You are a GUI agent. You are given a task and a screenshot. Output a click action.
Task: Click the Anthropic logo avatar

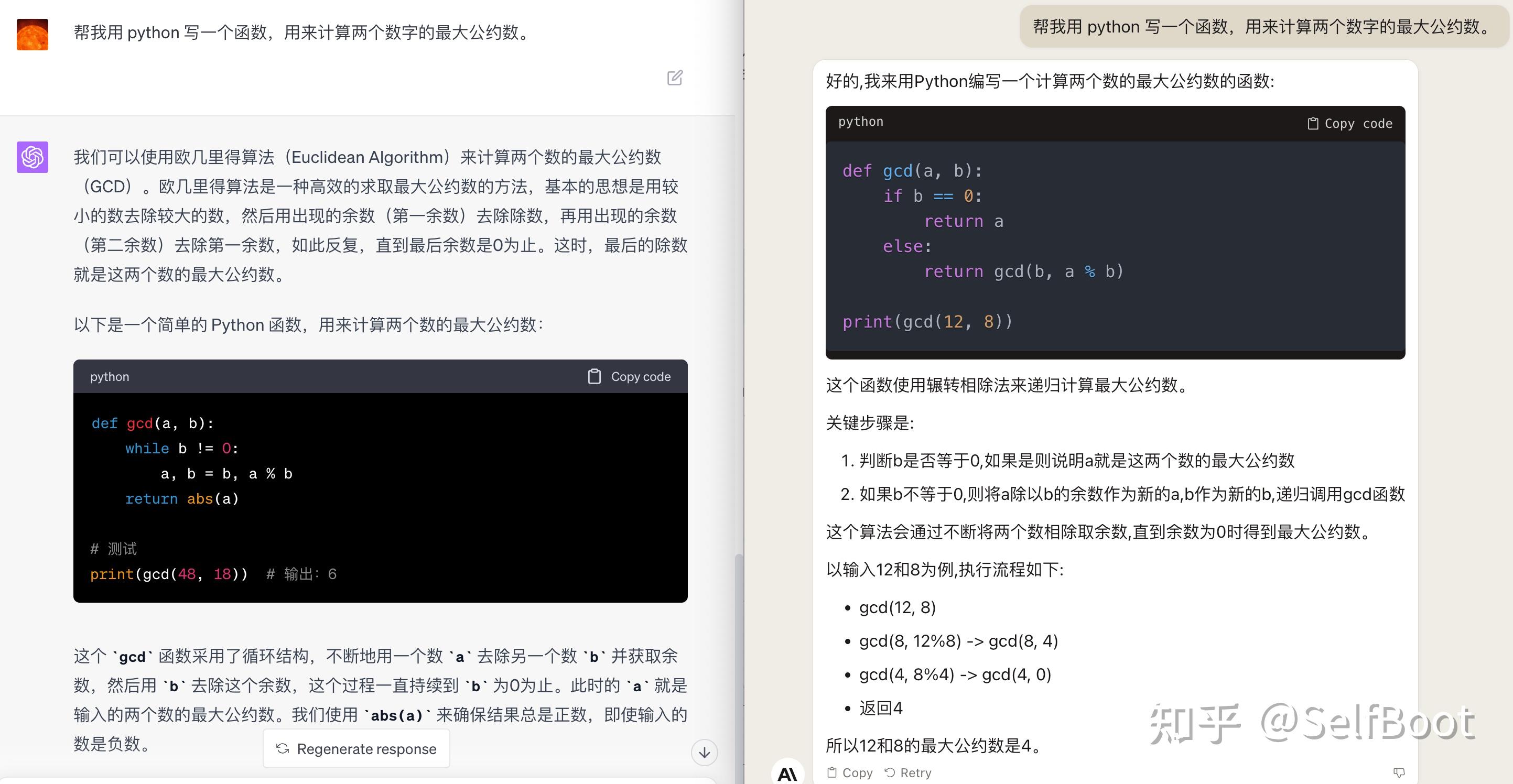787,773
